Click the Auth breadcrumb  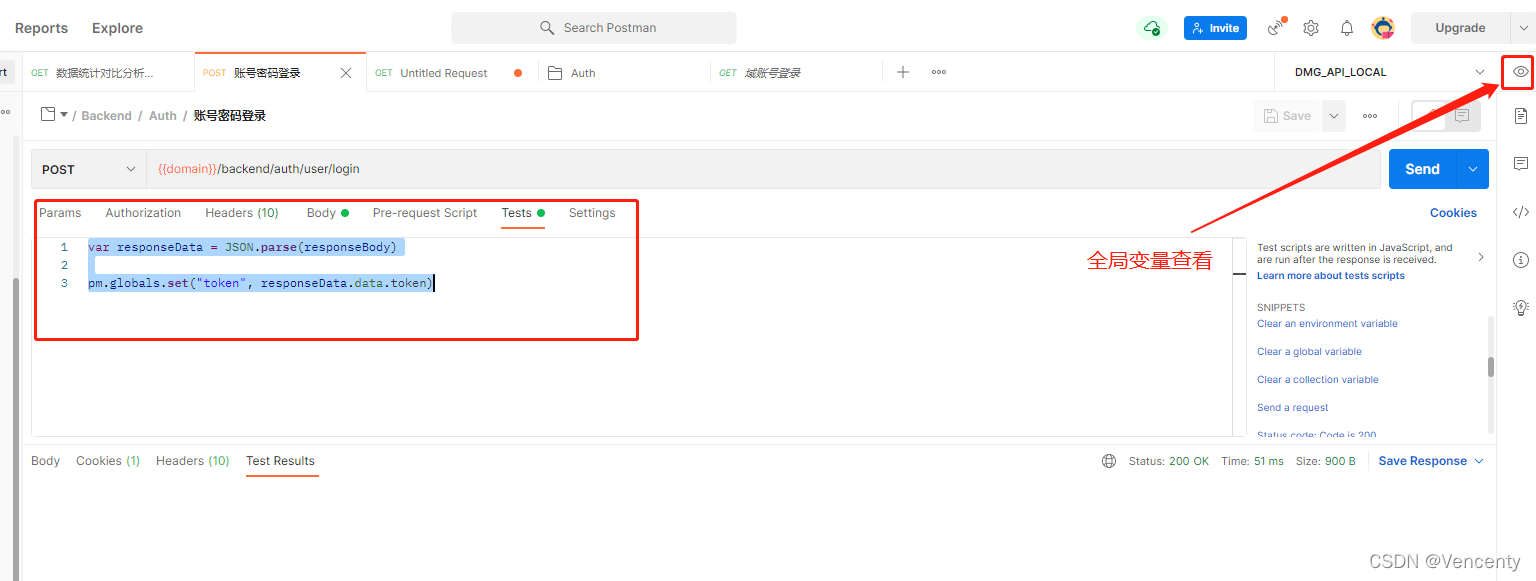click(x=163, y=116)
